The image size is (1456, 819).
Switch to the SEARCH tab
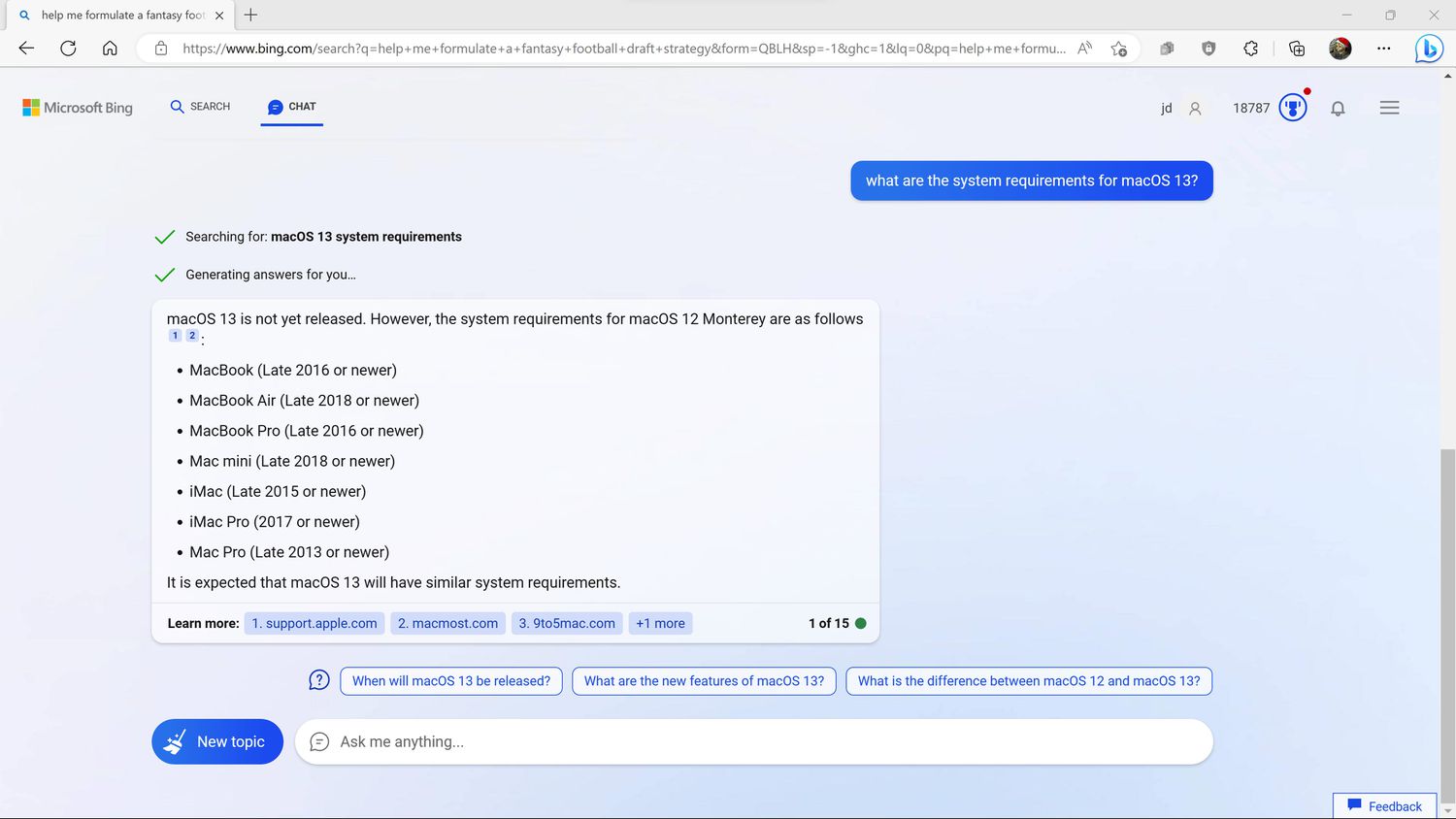[200, 107]
